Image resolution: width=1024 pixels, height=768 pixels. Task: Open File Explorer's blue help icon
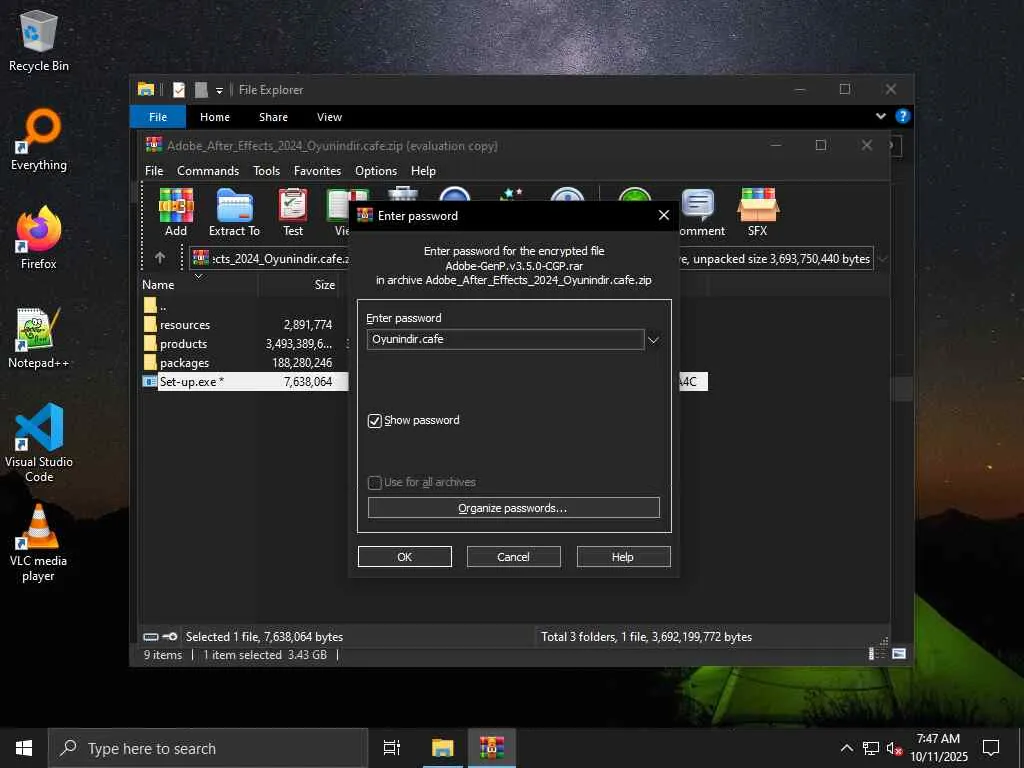tap(903, 116)
